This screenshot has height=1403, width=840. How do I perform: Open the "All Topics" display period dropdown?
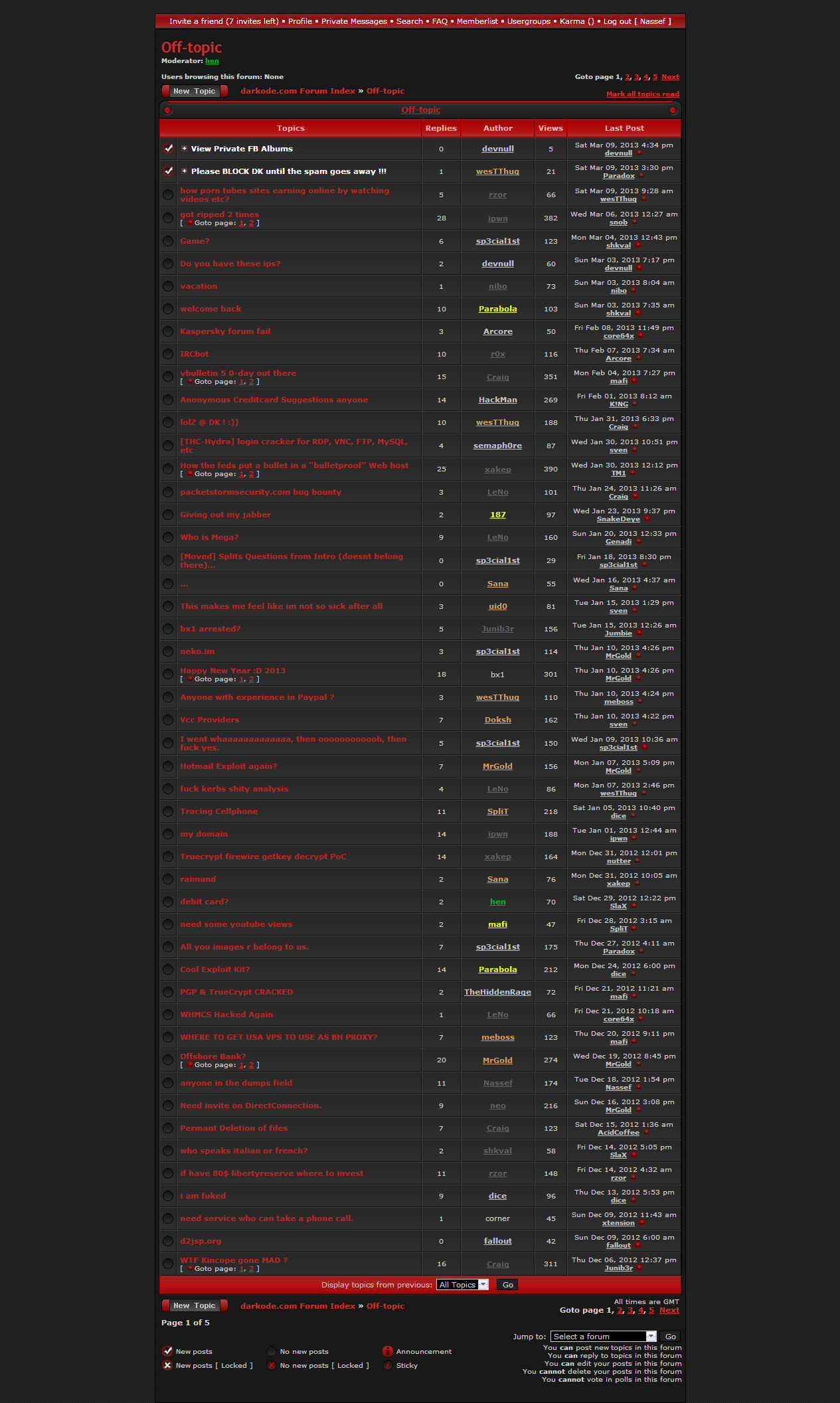point(462,1285)
